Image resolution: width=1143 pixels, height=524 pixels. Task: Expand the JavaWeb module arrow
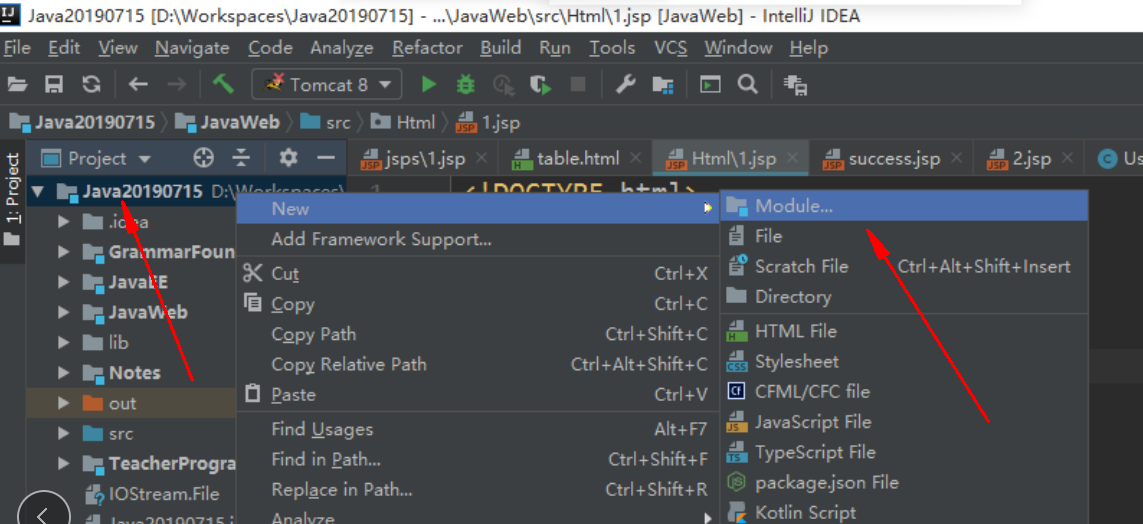[64, 312]
